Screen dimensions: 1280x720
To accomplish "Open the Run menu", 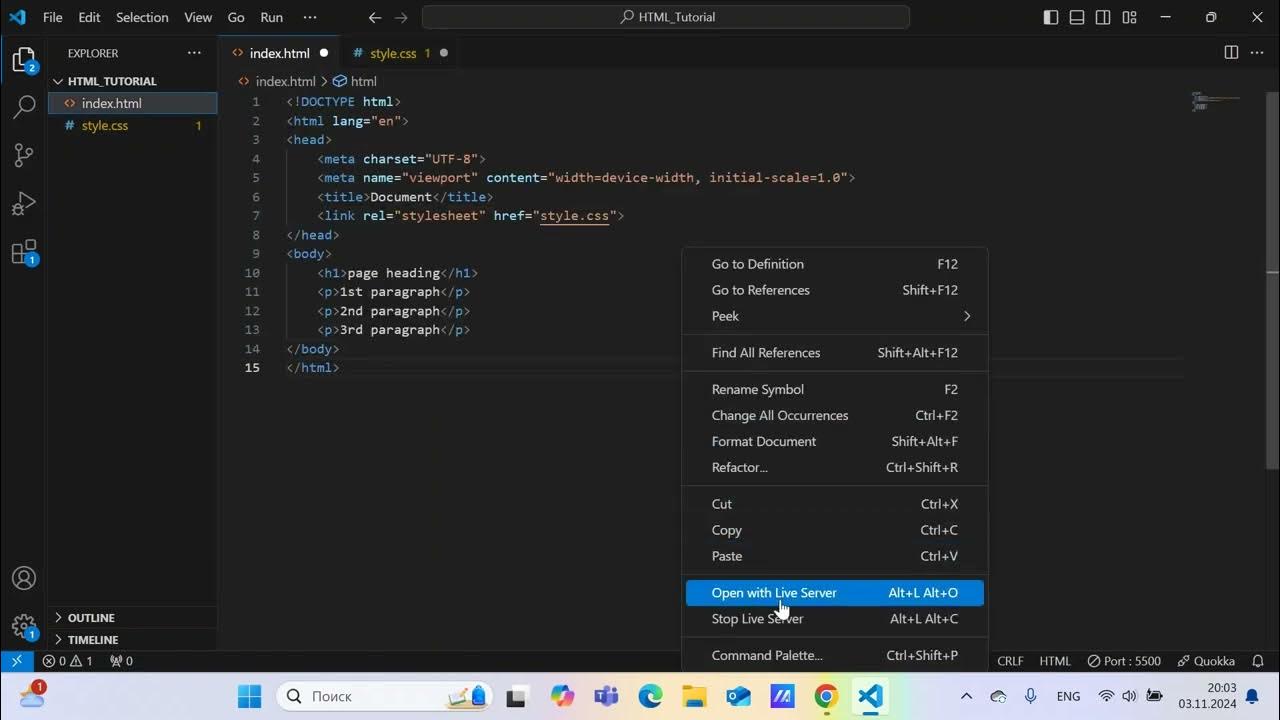I will (271, 17).
